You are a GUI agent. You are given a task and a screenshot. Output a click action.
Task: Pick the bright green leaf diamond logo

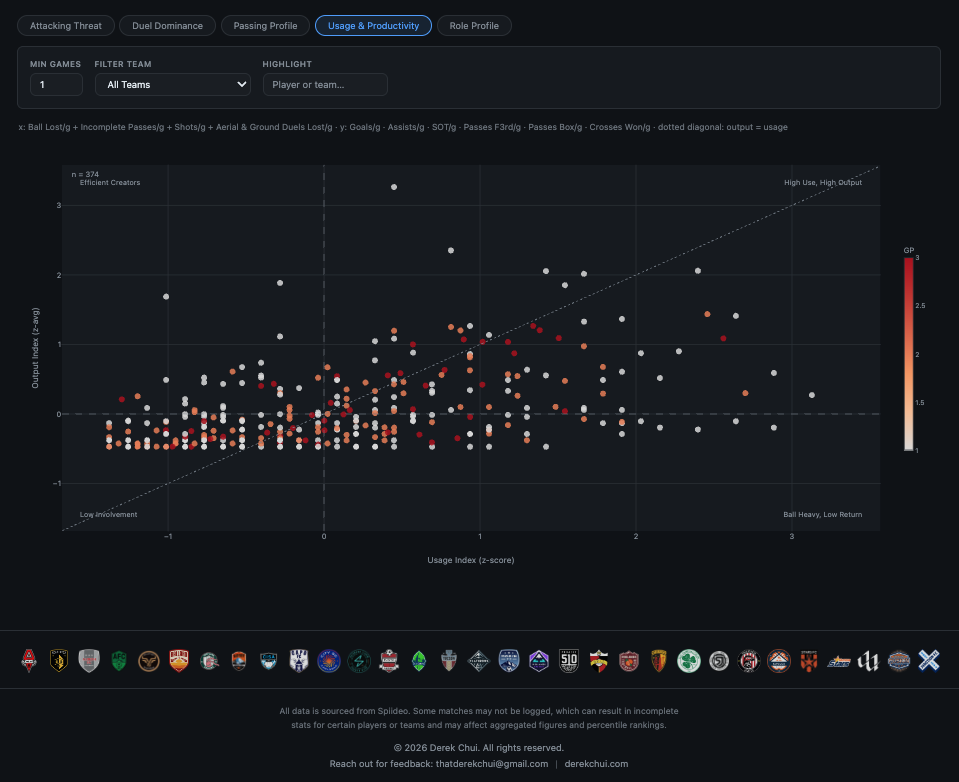[x=418, y=661]
